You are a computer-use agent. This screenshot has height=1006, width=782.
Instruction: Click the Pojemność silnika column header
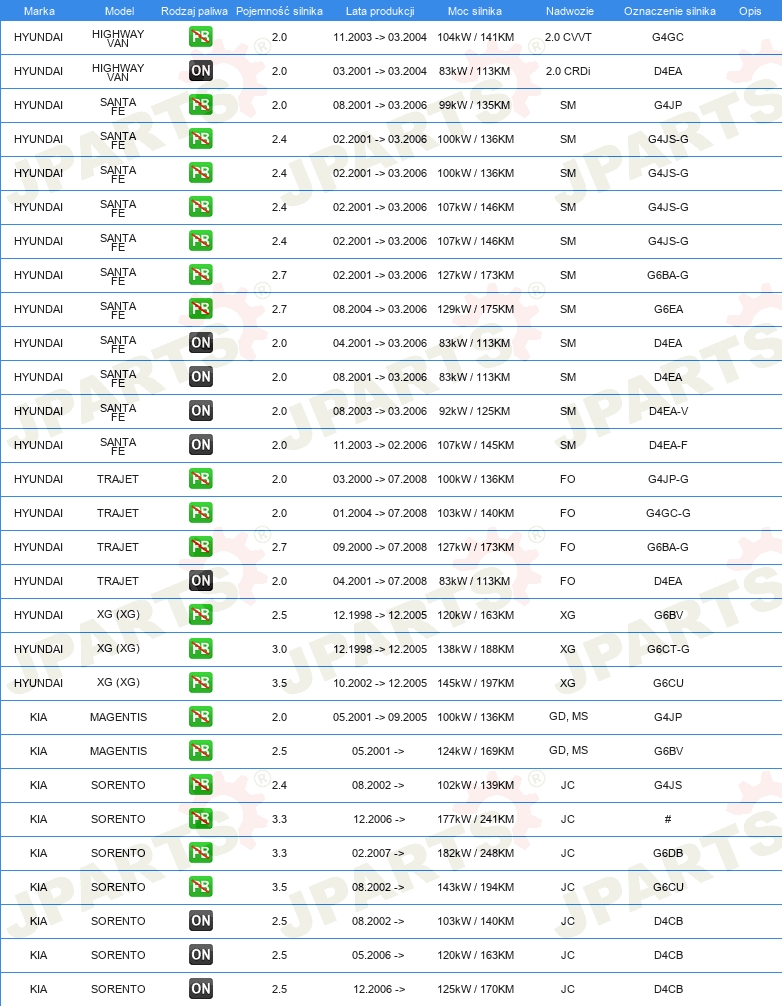279,11
